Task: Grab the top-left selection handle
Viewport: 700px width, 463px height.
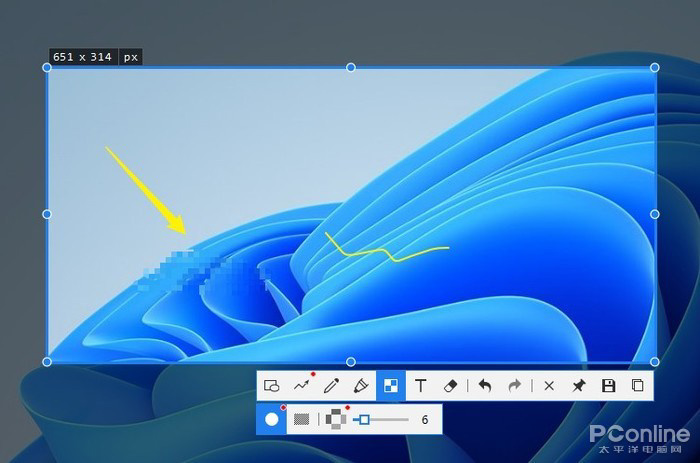Action: [47, 67]
